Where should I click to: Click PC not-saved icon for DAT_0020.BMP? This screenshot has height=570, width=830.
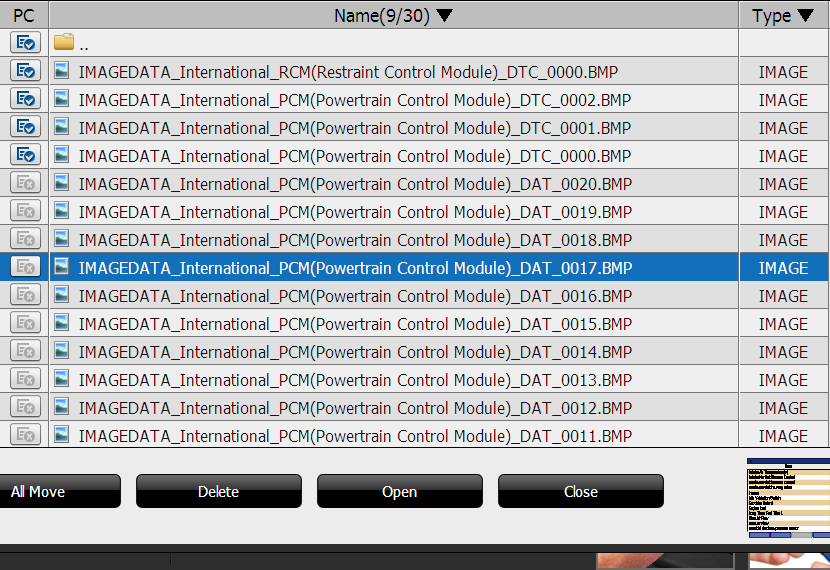(x=25, y=183)
